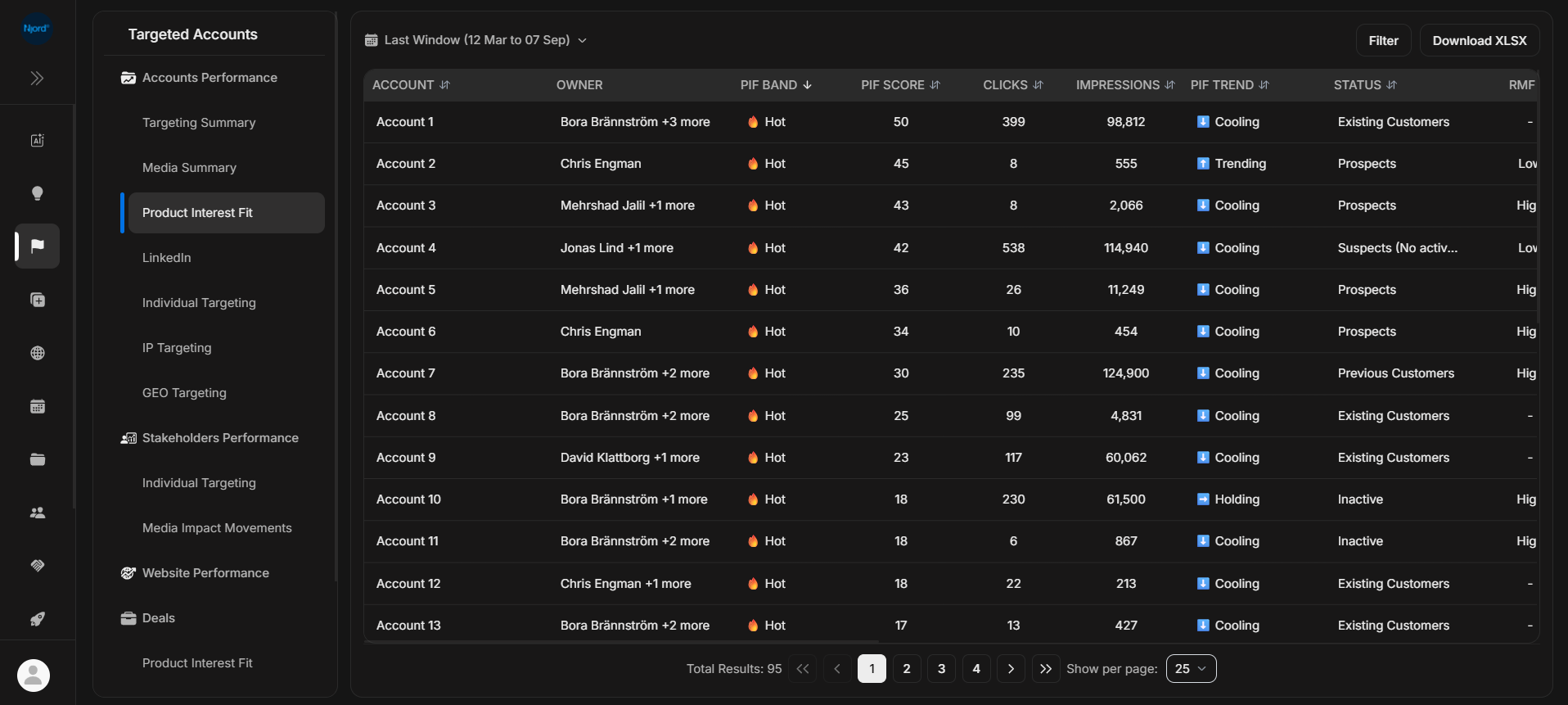The image size is (1568, 705).
Task: Jump to the last page of results
Action: (x=1046, y=669)
